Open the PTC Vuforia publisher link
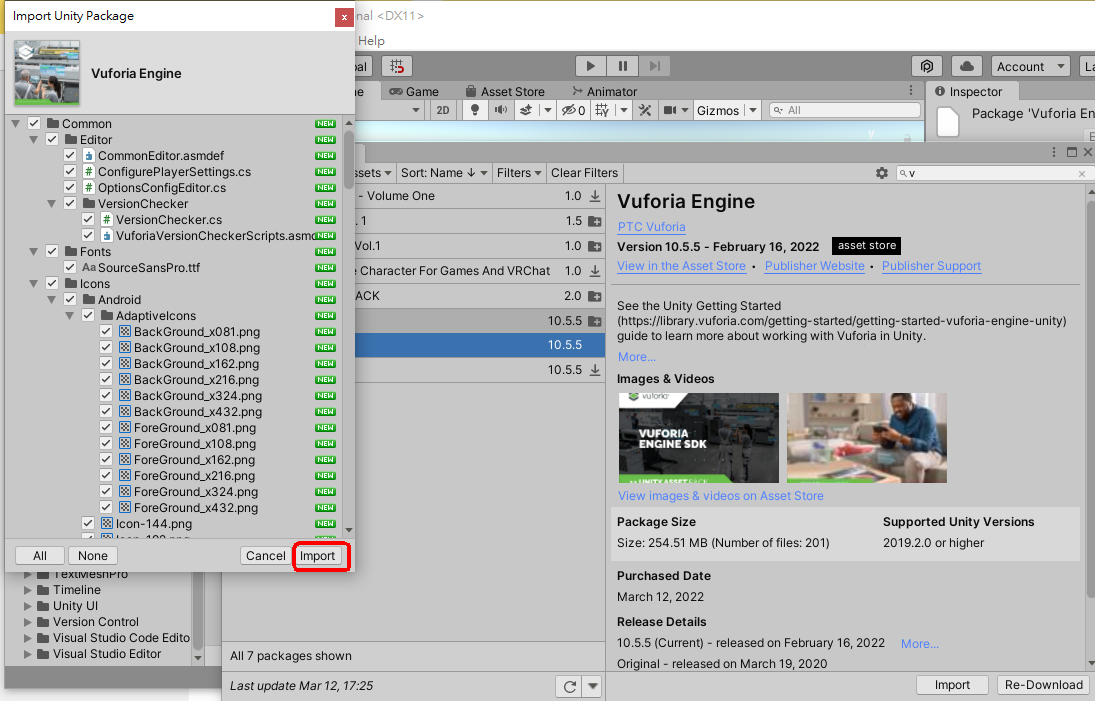 click(652, 227)
